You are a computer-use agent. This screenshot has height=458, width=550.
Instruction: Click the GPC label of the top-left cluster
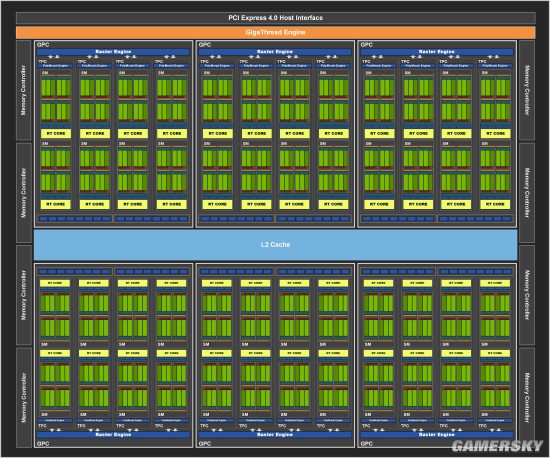[43, 45]
